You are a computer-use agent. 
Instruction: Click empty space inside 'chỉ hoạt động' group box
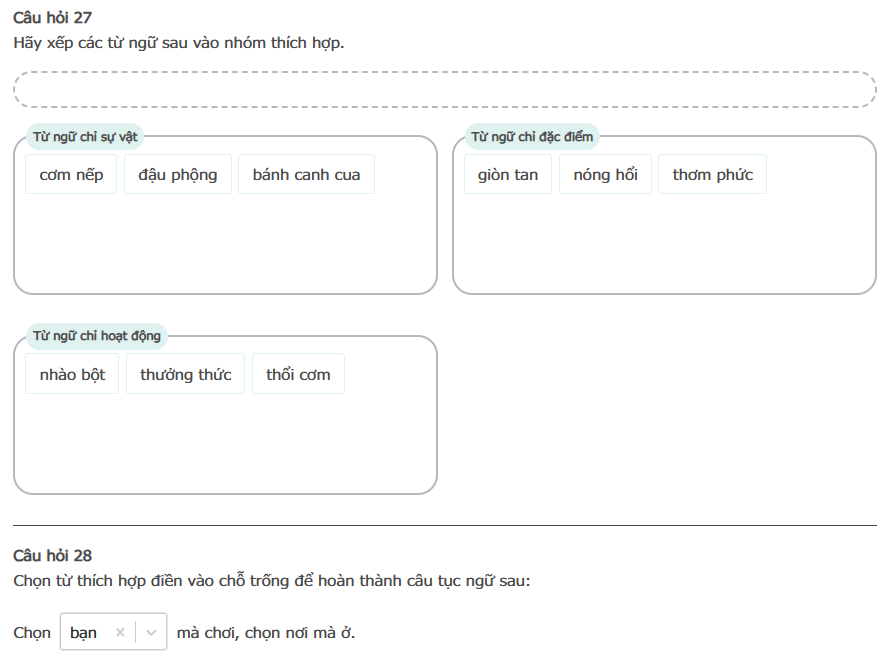[225, 445]
